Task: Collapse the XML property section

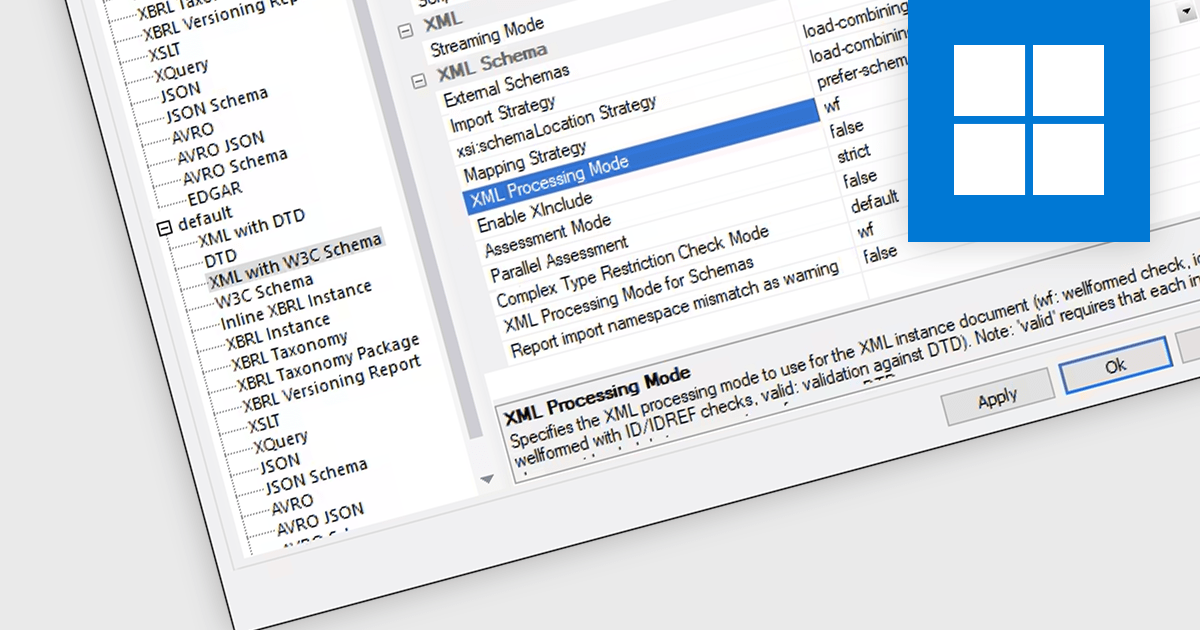Action: click(404, 30)
